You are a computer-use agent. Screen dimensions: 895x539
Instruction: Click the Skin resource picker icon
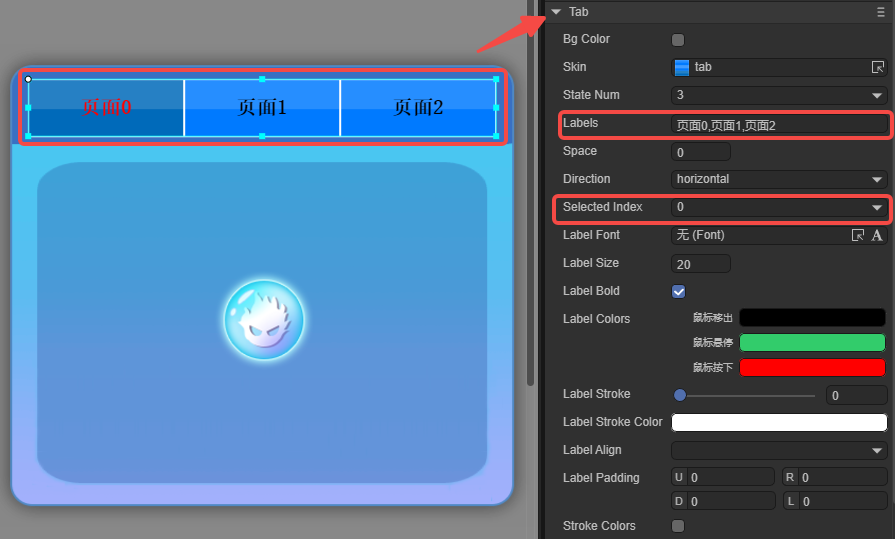(x=878, y=67)
